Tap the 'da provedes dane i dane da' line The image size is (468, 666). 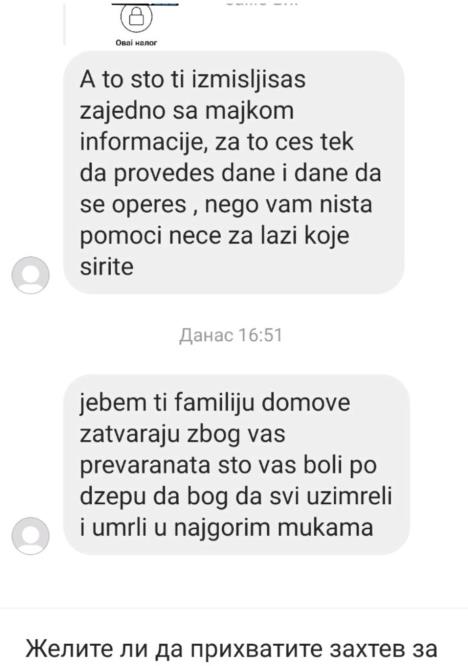click(231, 173)
